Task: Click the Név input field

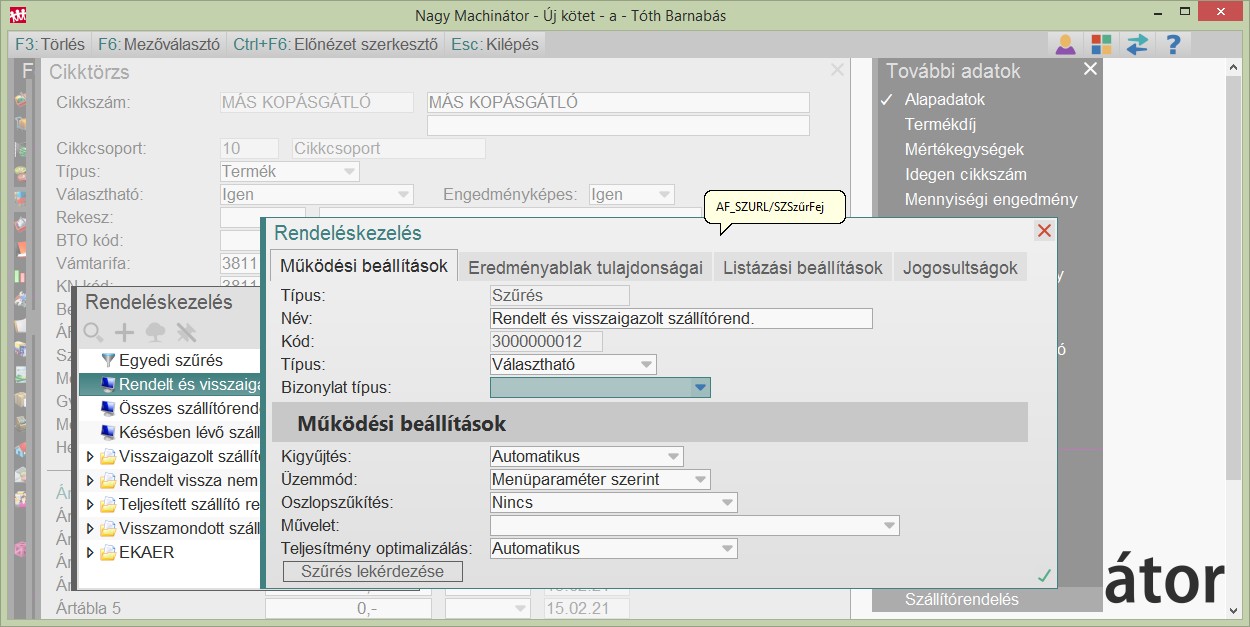Action: [681, 319]
